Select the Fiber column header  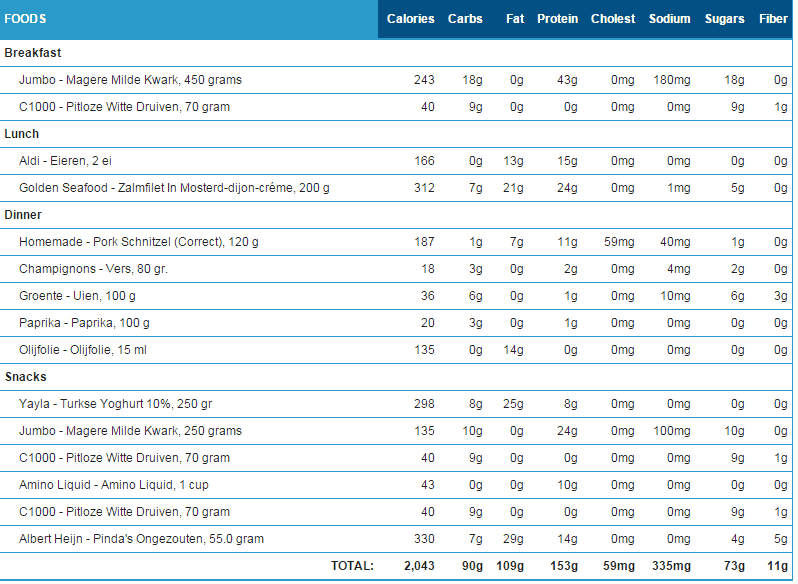click(773, 19)
